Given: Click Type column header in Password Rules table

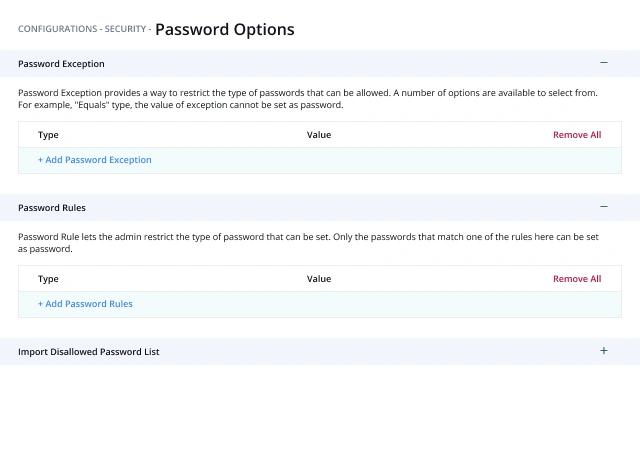Looking at the screenshot, I should (x=48, y=279).
